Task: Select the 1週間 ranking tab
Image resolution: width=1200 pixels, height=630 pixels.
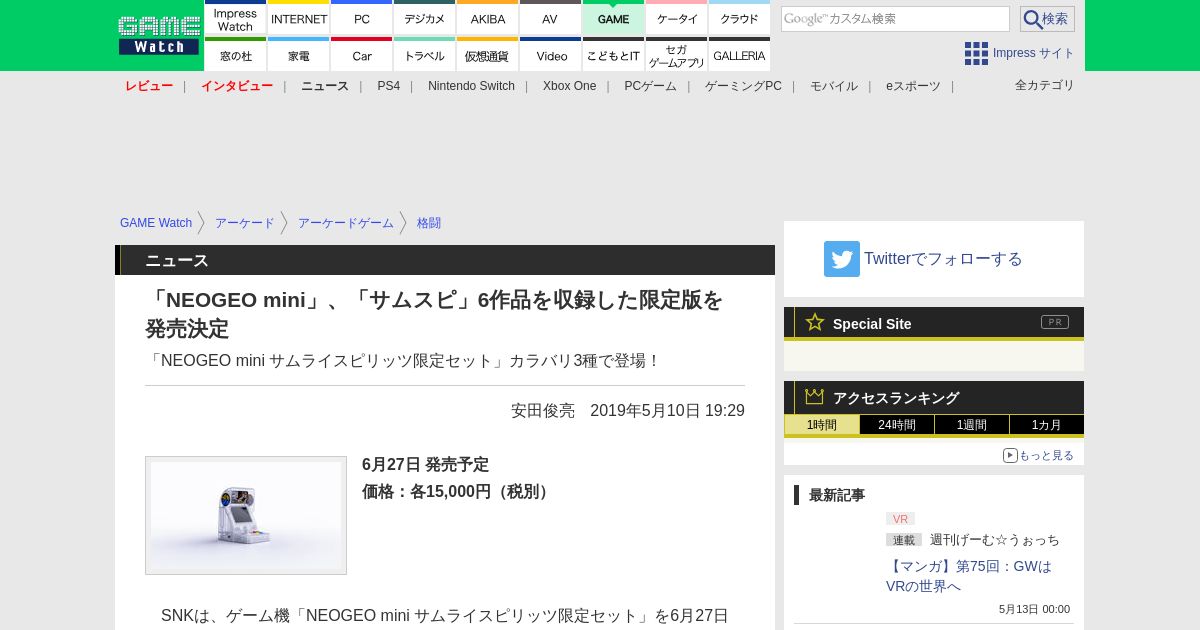Action: [972, 425]
